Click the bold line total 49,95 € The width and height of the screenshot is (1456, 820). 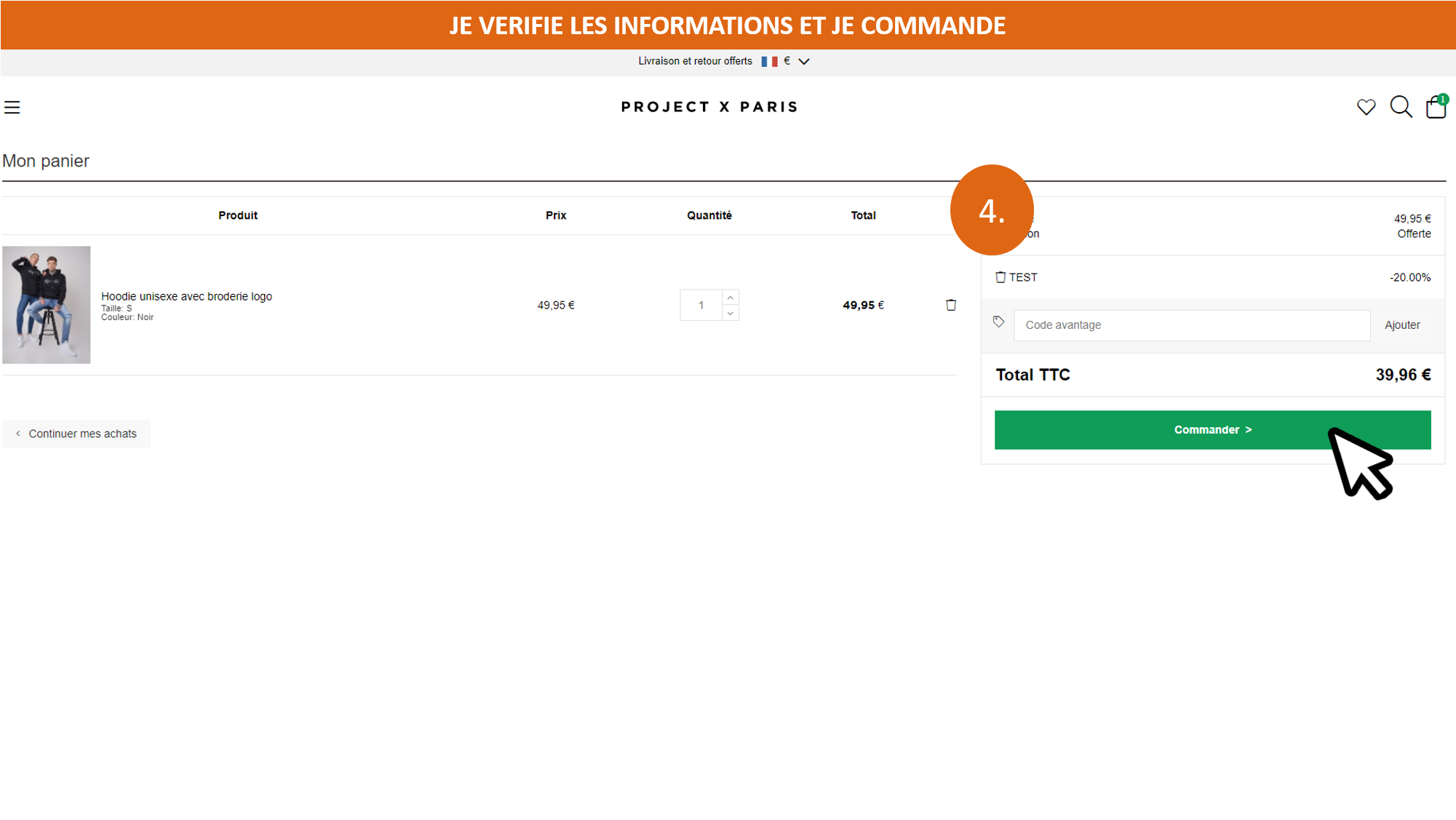click(863, 306)
